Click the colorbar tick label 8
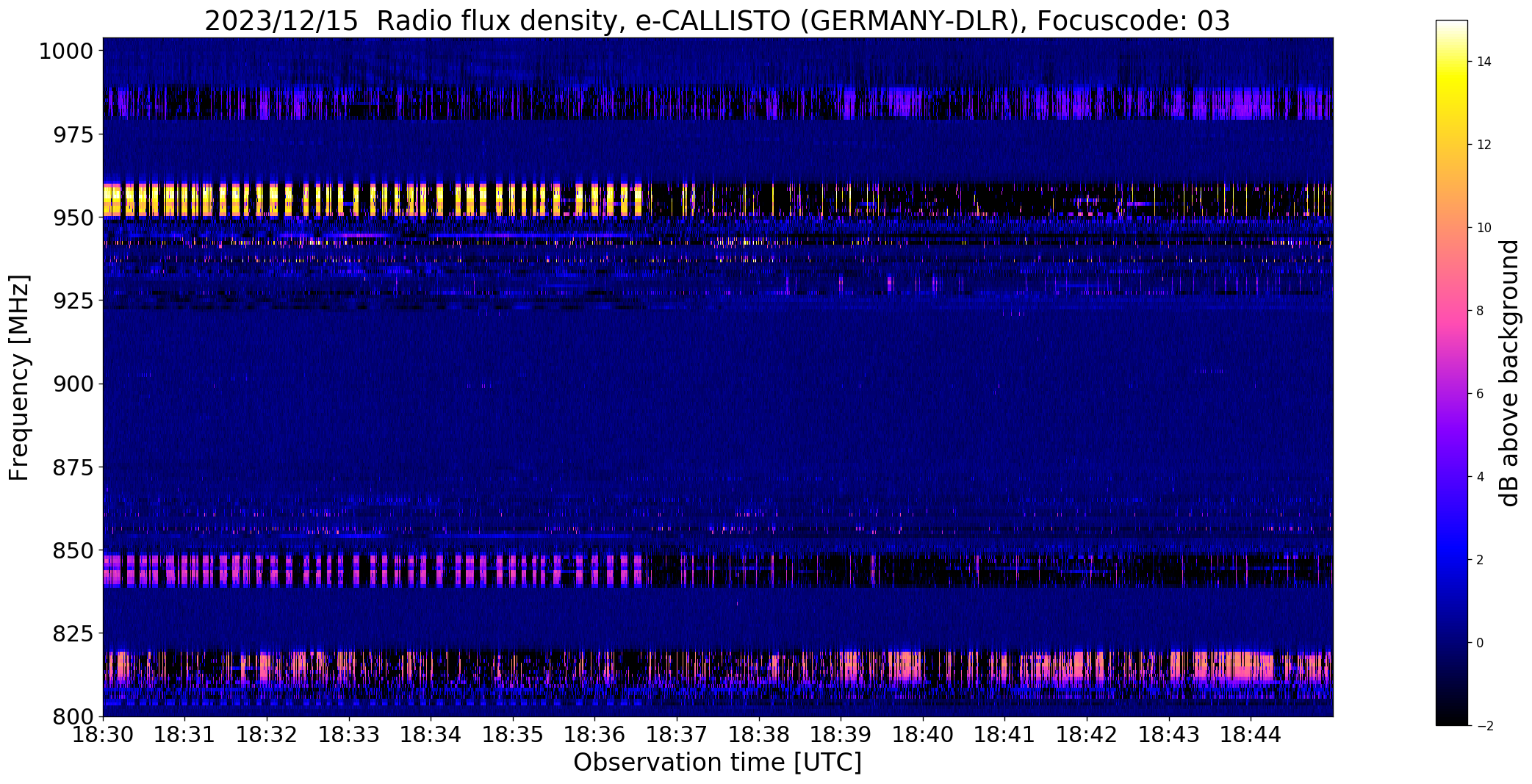Viewport: 1532px width, 784px height. (x=1481, y=311)
